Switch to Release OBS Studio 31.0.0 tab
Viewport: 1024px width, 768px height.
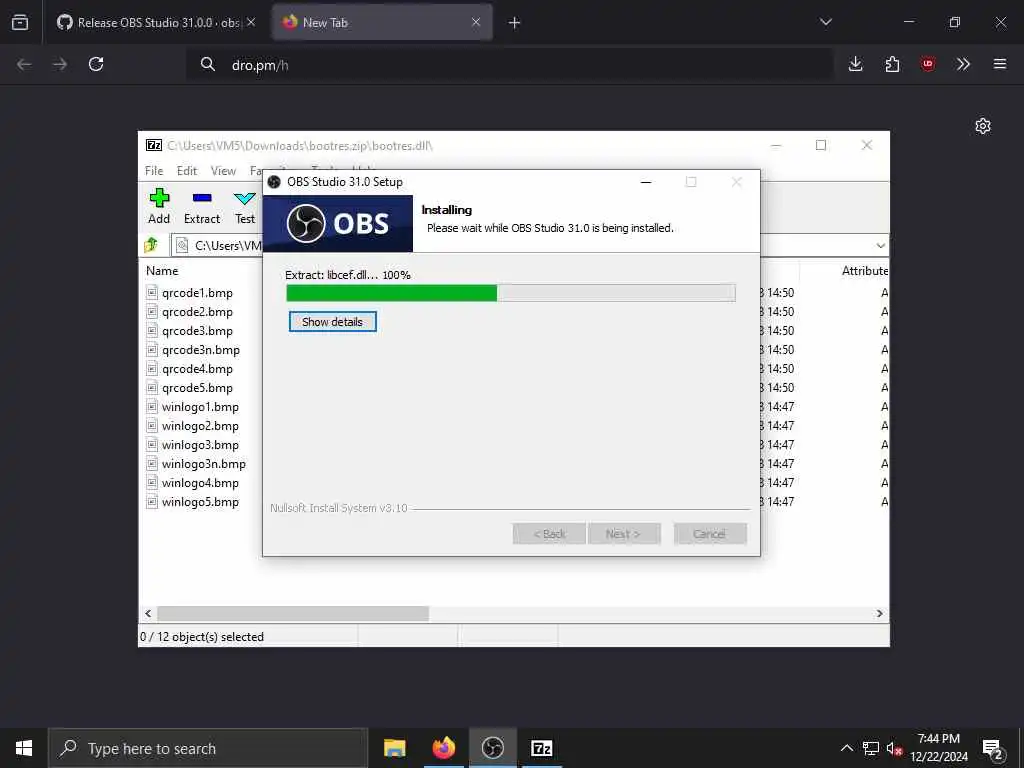(155, 22)
